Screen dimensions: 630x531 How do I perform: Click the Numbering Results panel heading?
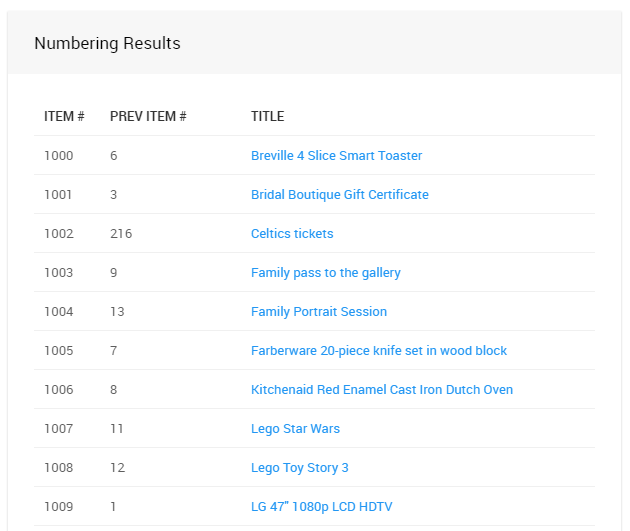(107, 44)
